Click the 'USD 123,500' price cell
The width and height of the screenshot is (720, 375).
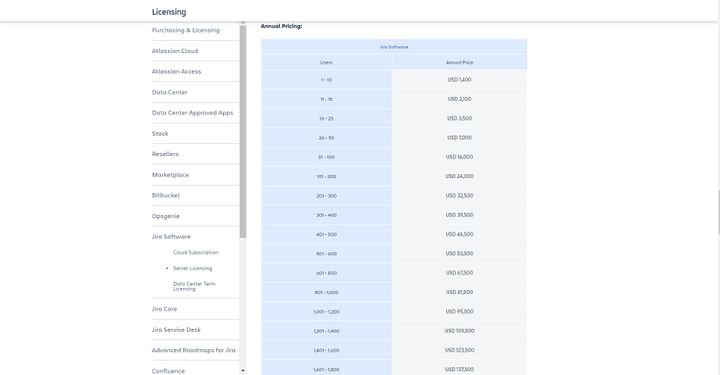(x=460, y=350)
